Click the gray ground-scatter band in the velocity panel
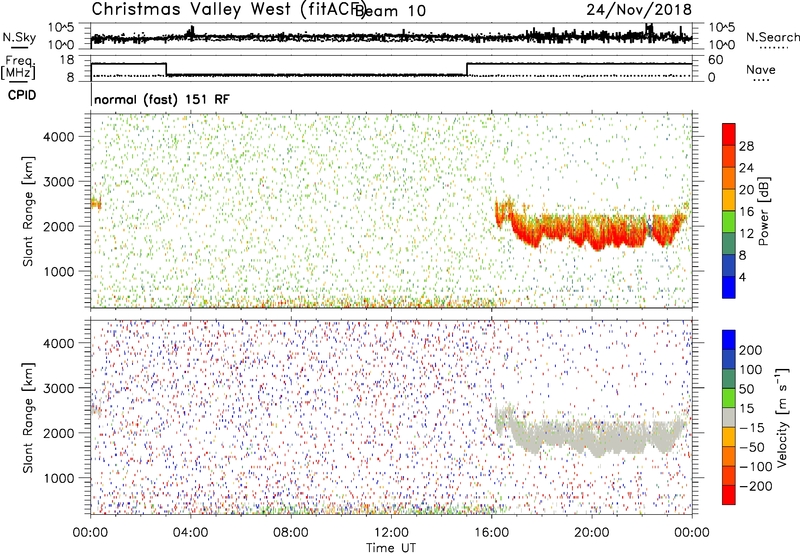 (x=594, y=437)
